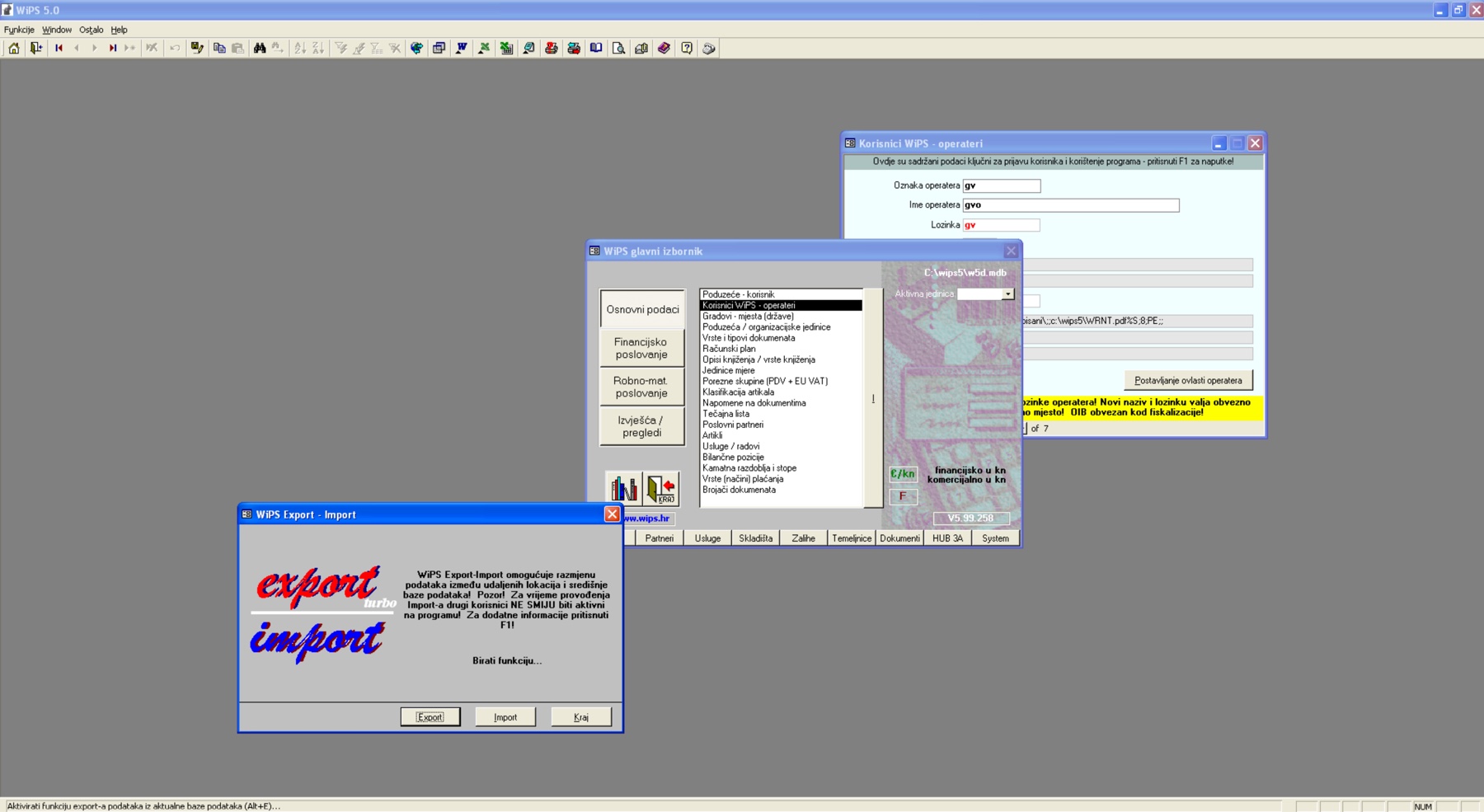Screen dimensions: 1484x812
Task: Select 'Brojači dokumenata' list item
Action: [x=781, y=490]
